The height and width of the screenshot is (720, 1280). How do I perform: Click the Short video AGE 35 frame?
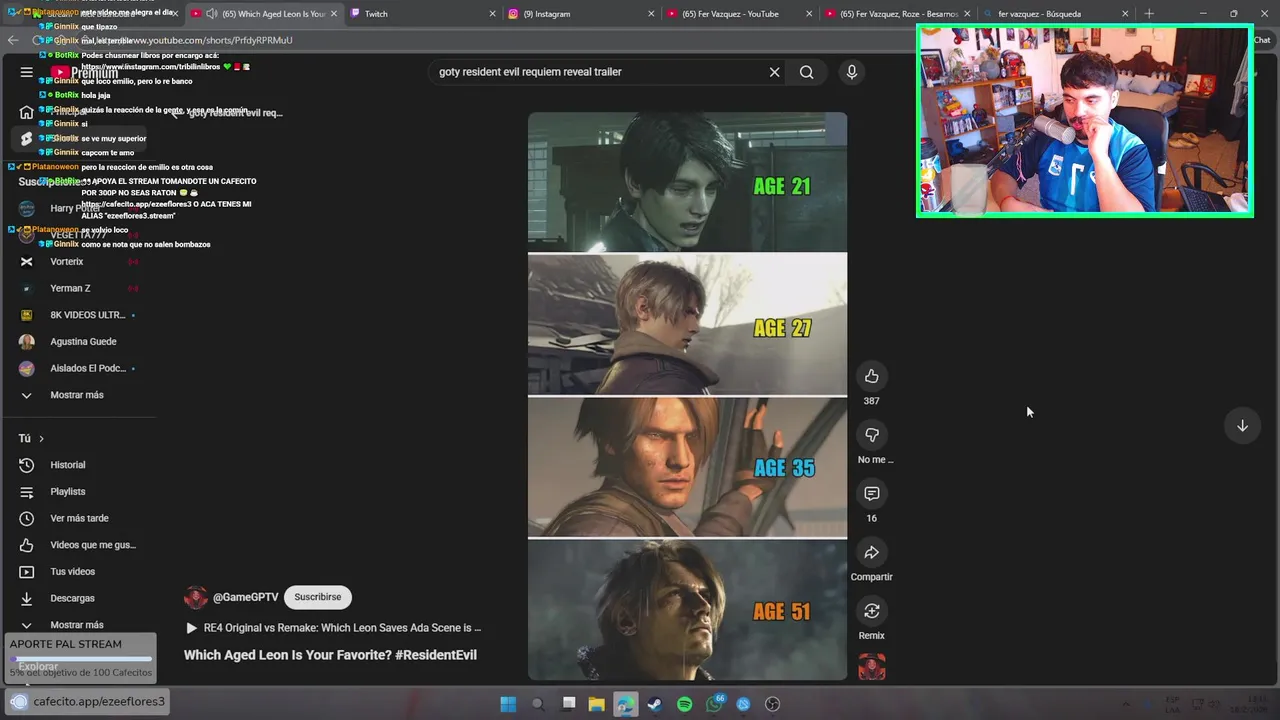pyautogui.click(x=687, y=468)
